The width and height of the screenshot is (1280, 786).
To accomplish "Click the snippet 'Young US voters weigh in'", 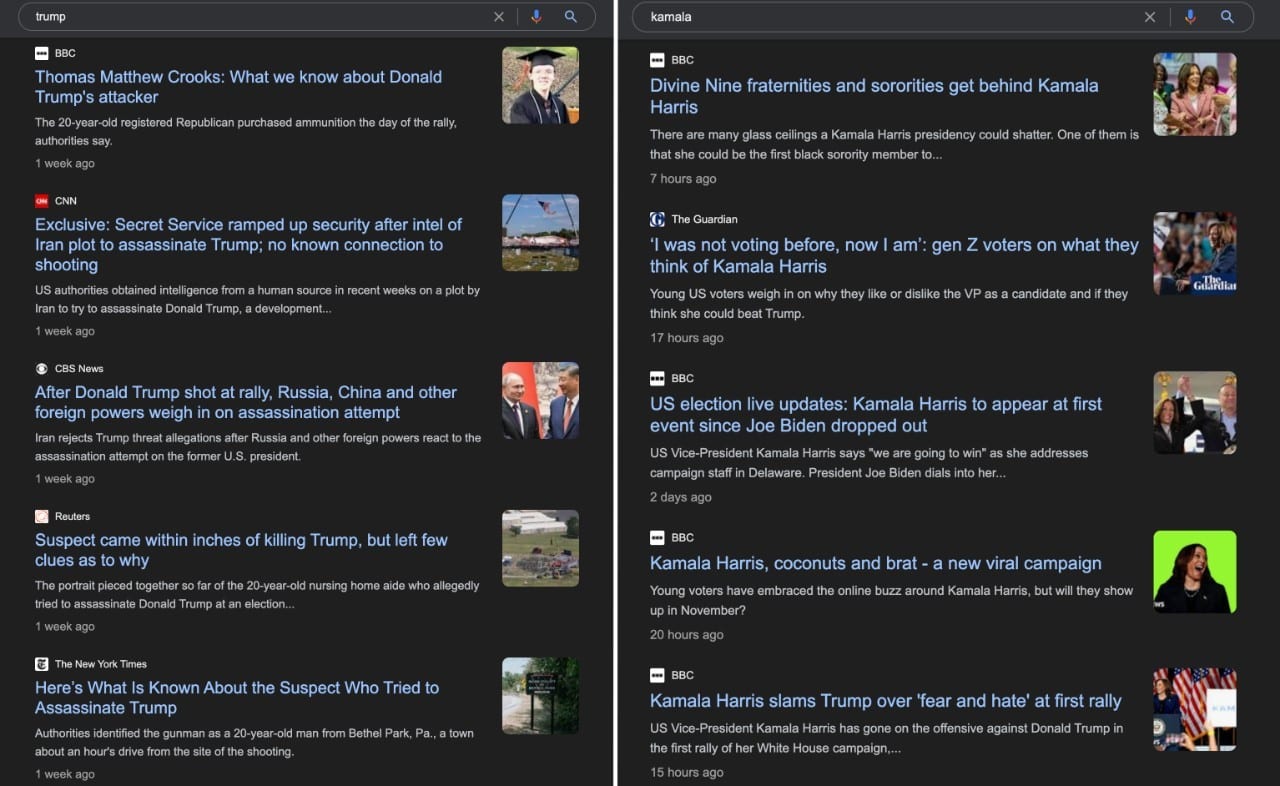I will tap(889, 303).
